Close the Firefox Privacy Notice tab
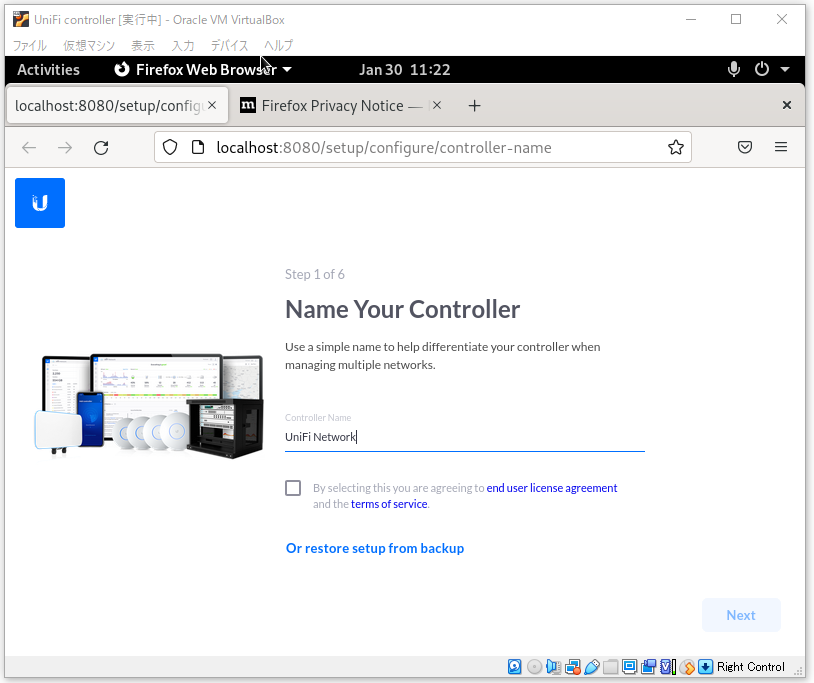The width and height of the screenshot is (814, 683). click(x=437, y=105)
